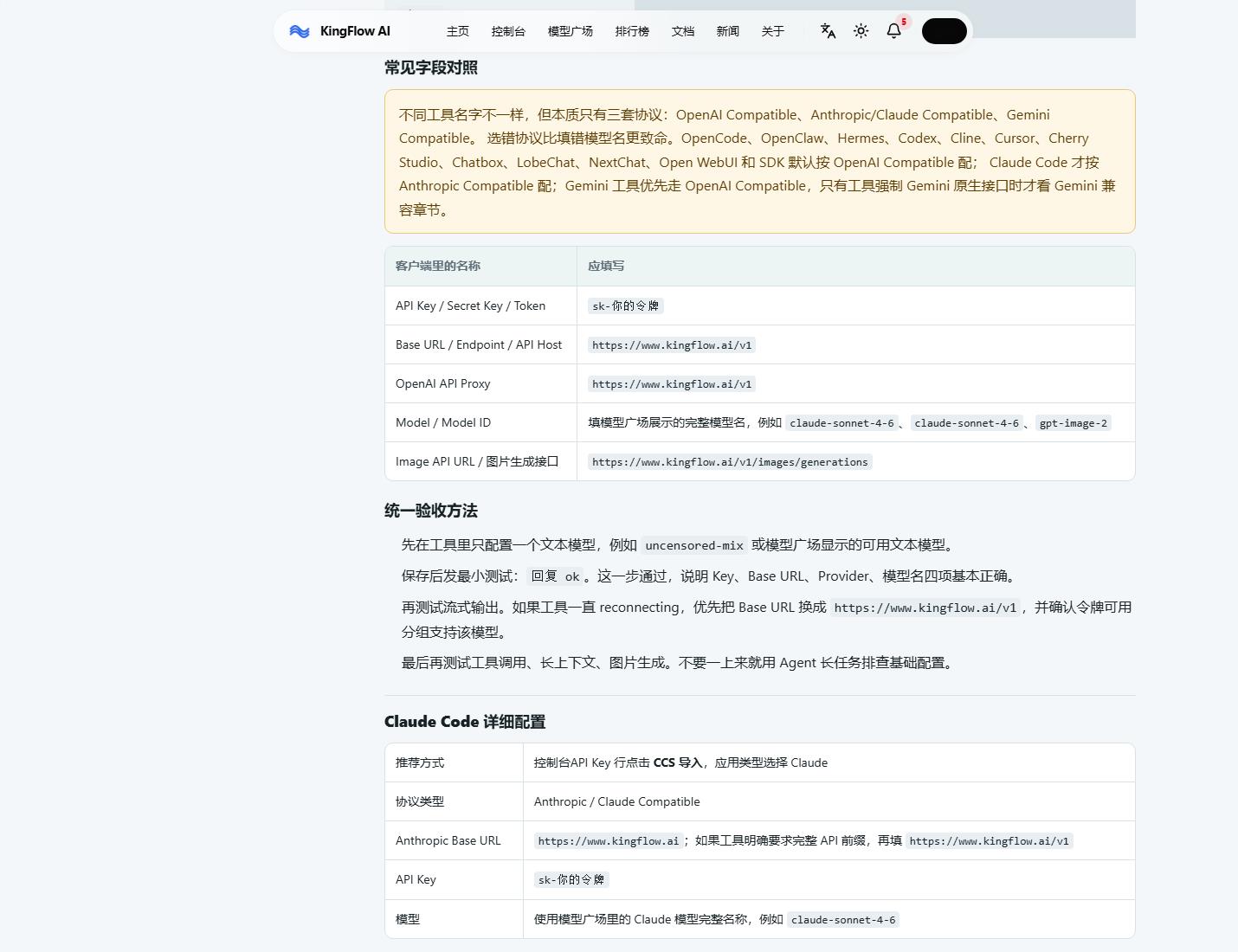Go to the 主页 nav item
The height and width of the screenshot is (952, 1238).
coord(458,31)
